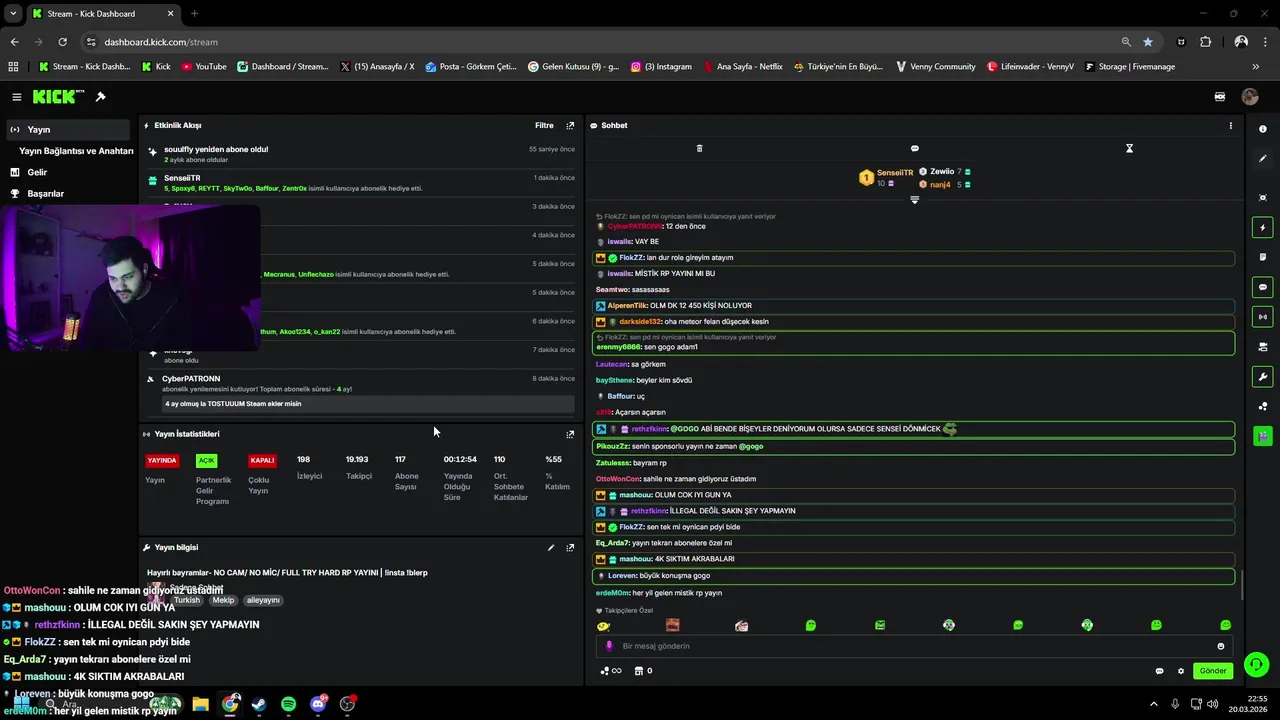1280x720 pixels.
Task: Pop out the Yayın İstatistikleri panel
Action: pyautogui.click(x=570, y=434)
